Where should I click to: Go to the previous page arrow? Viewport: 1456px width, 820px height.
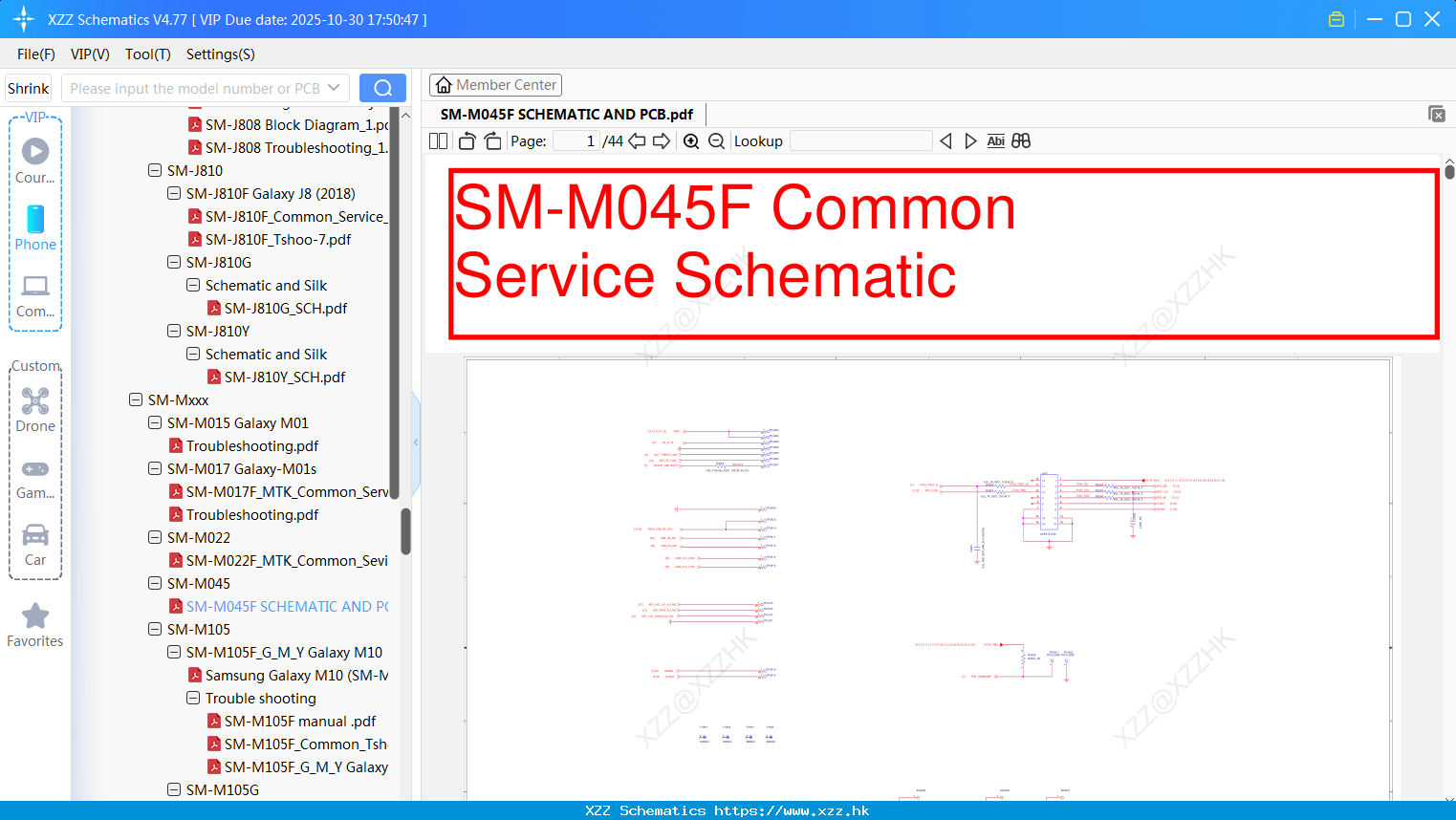637,141
